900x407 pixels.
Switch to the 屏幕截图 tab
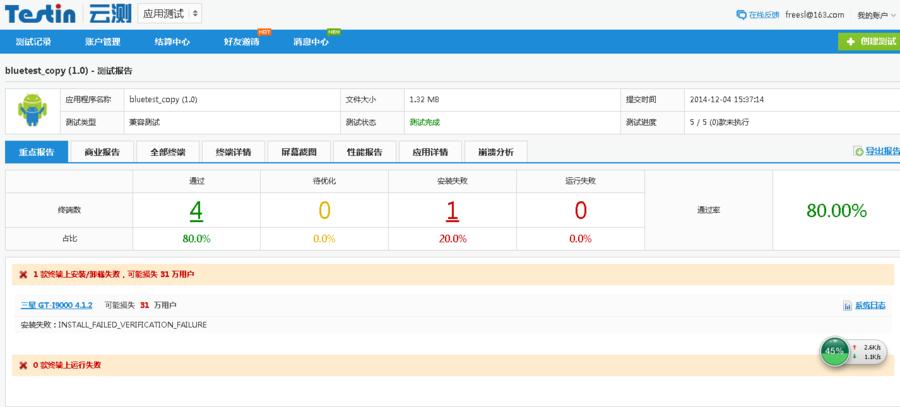click(x=298, y=152)
